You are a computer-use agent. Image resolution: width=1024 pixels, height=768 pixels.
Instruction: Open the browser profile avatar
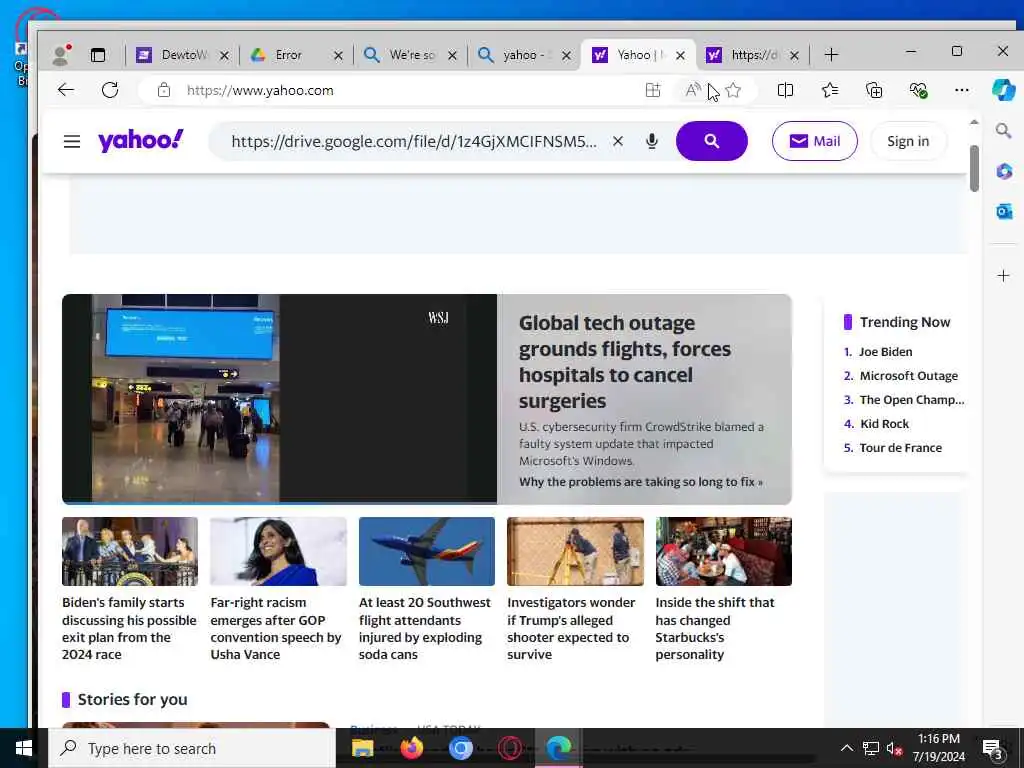(x=61, y=55)
